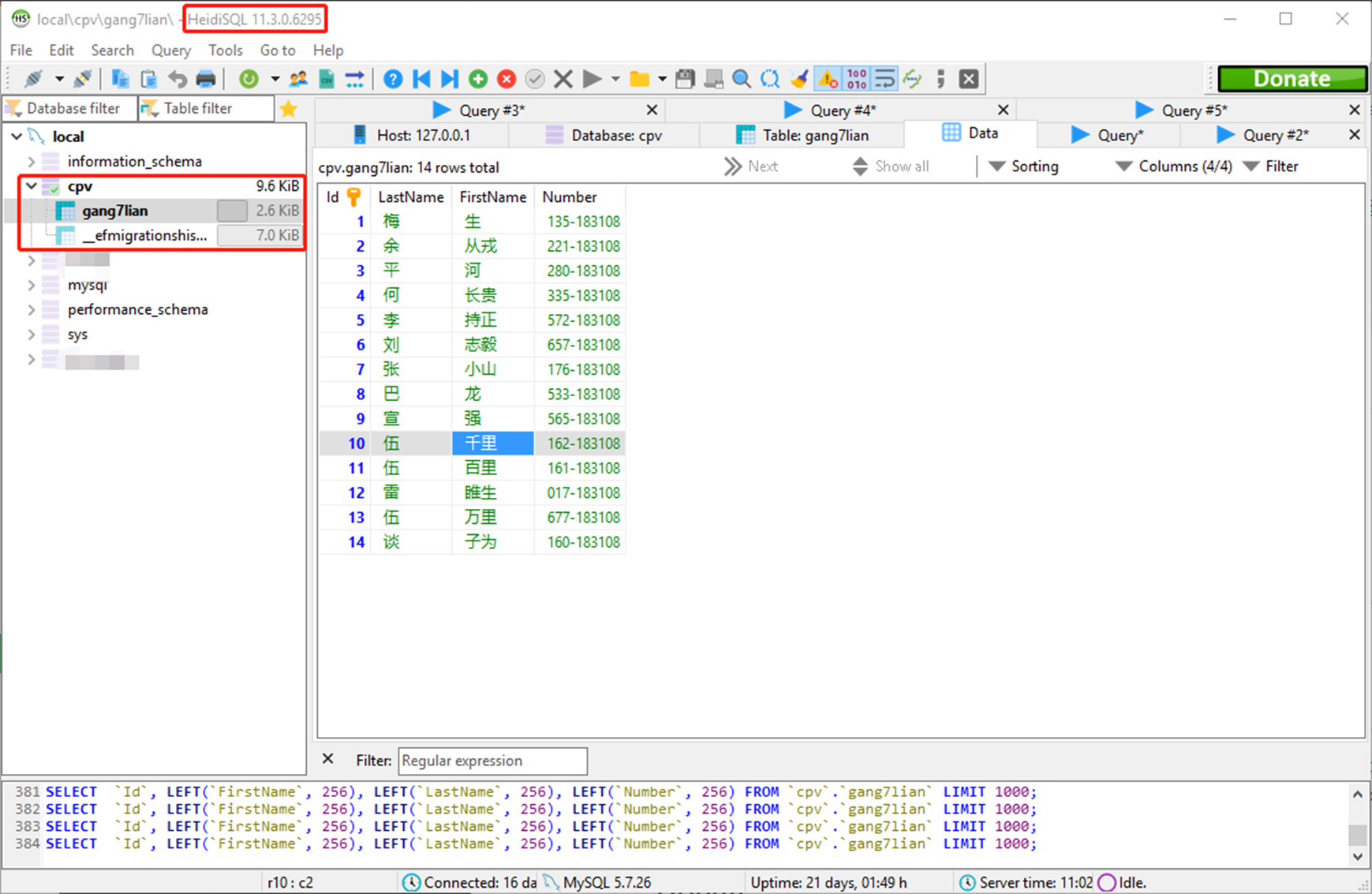This screenshot has height=894, width=1372.
Task: Open the Refresh dropdown arrow
Action: click(275, 79)
